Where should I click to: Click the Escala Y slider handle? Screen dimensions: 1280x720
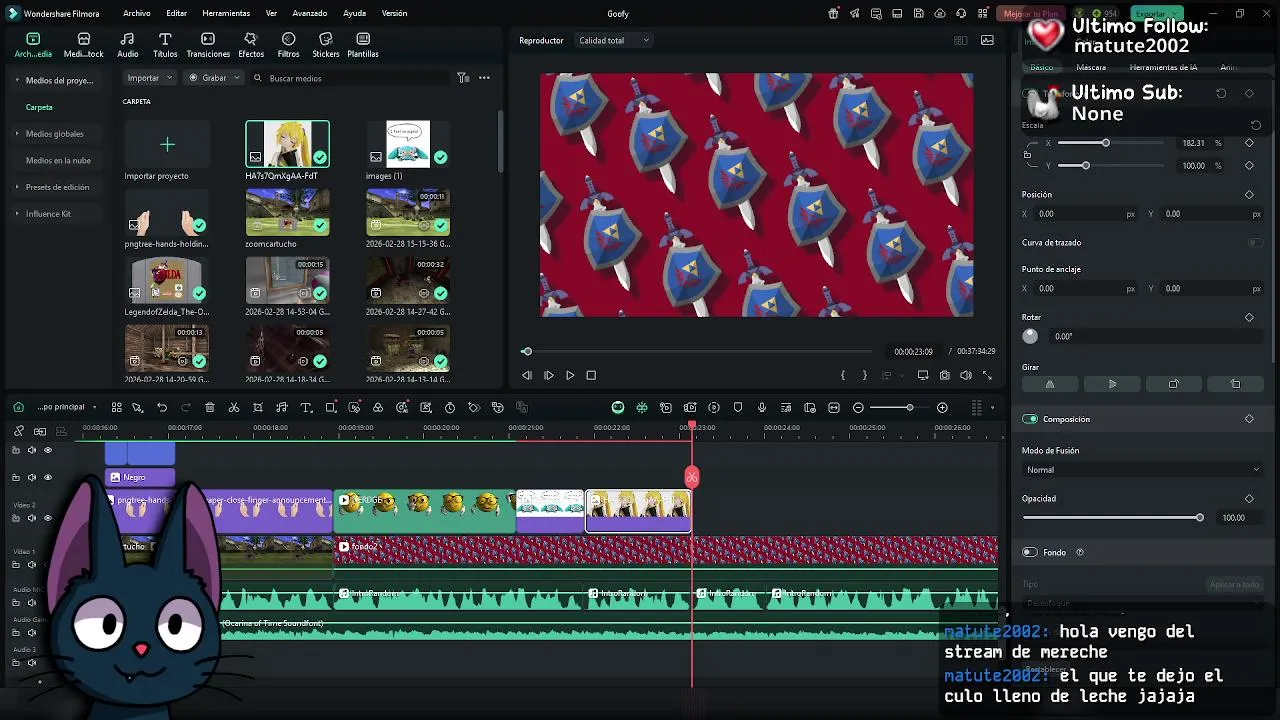(1086, 165)
